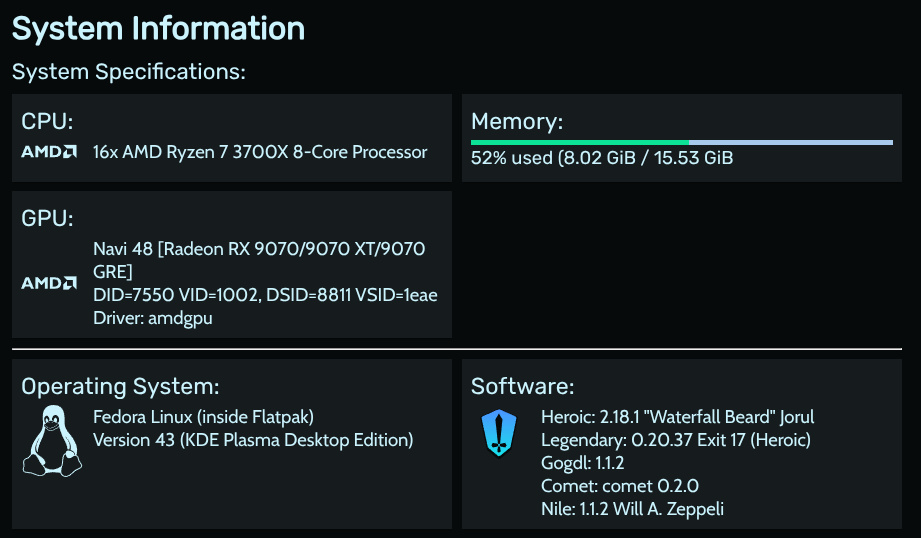Select the System Specifications label

click(129, 72)
